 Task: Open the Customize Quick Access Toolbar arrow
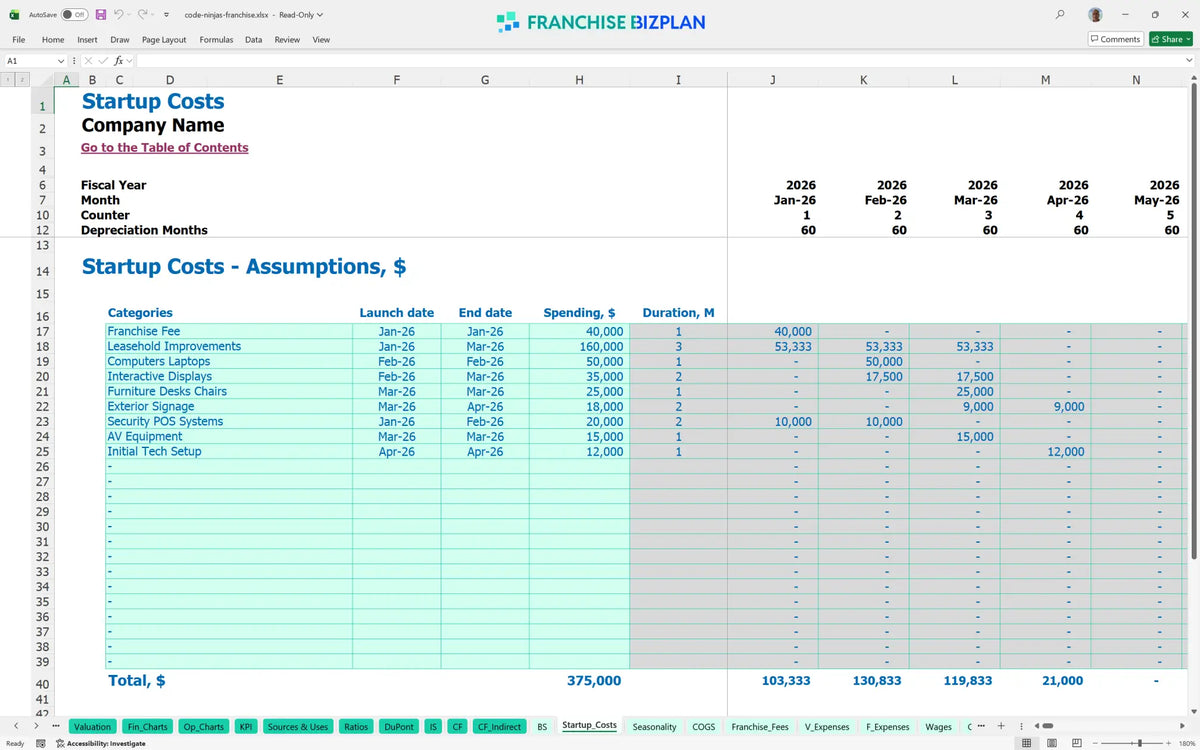(x=165, y=15)
